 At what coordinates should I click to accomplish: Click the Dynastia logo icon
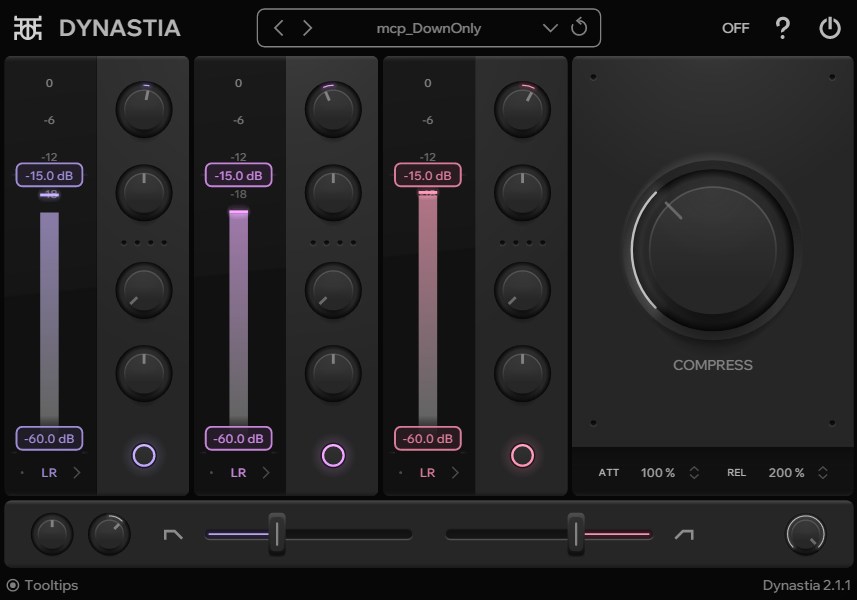click(x=28, y=28)
